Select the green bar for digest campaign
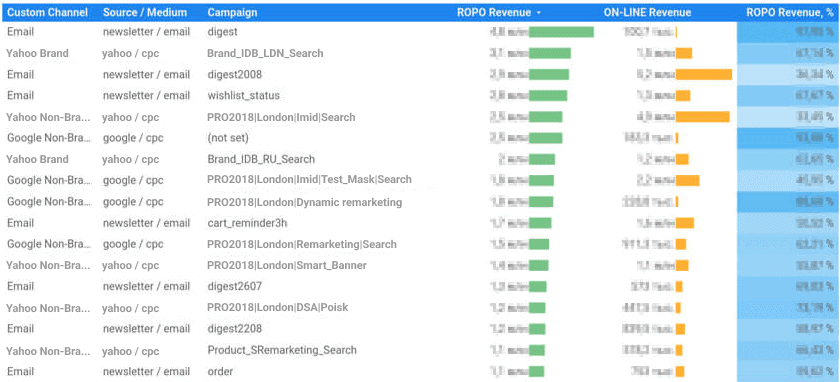 pos(561,32)
